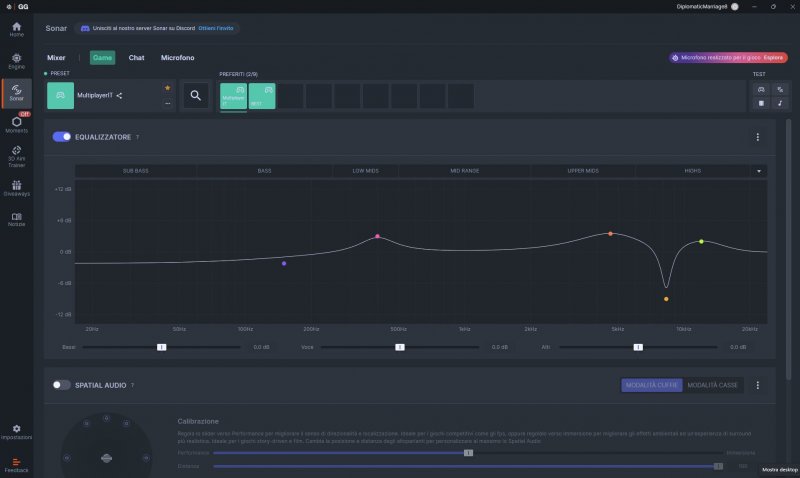Star the current preset as favorite
The image size is (800, 478).
[x=167, y=88]
